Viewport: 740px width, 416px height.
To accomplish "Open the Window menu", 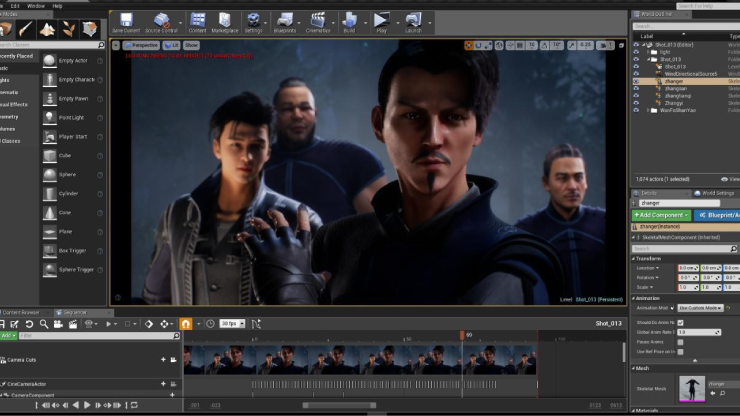I will (36, 5).
